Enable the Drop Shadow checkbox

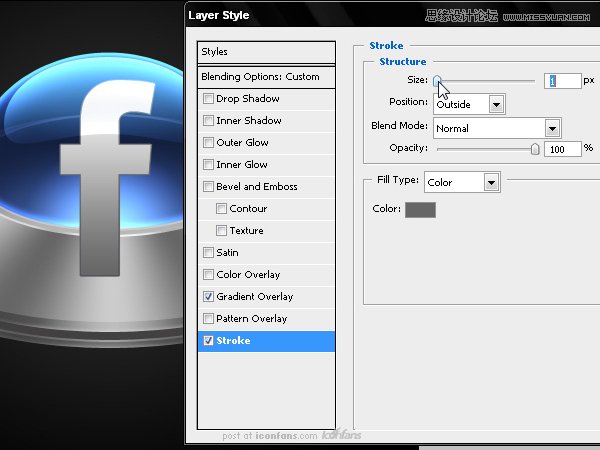[208, 98]
